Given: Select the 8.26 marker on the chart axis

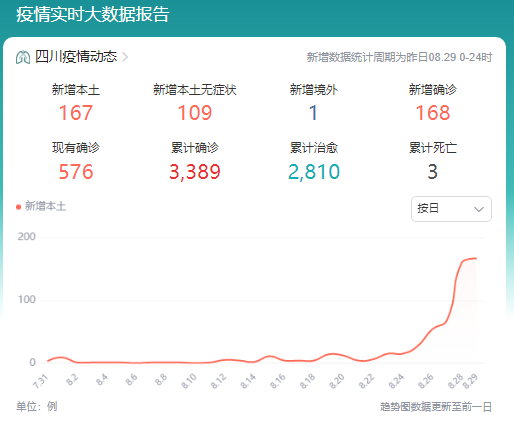Looking at the screenshot, I should (426, 381).
